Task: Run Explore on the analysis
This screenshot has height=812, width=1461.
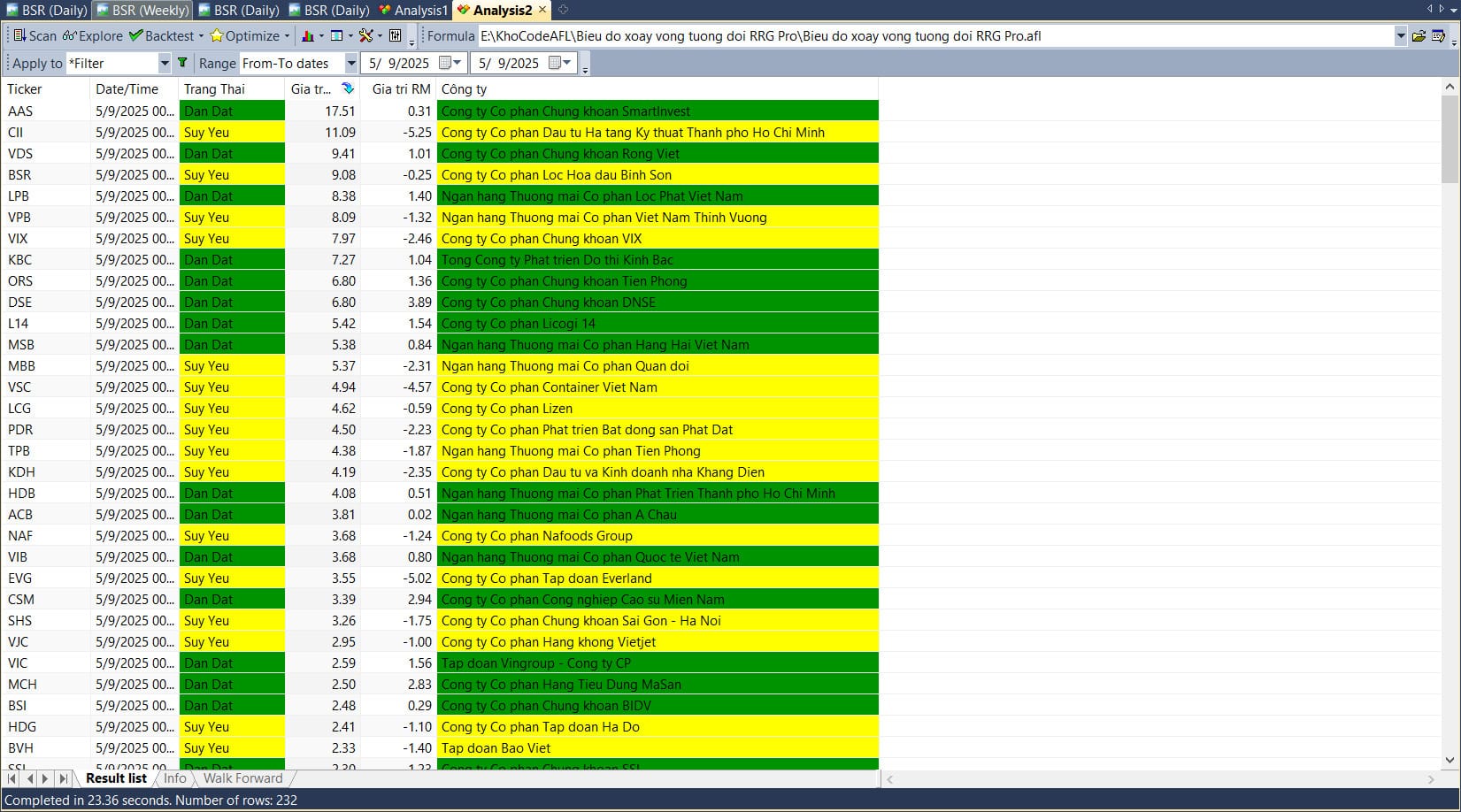Action: (x=92, y=36)
